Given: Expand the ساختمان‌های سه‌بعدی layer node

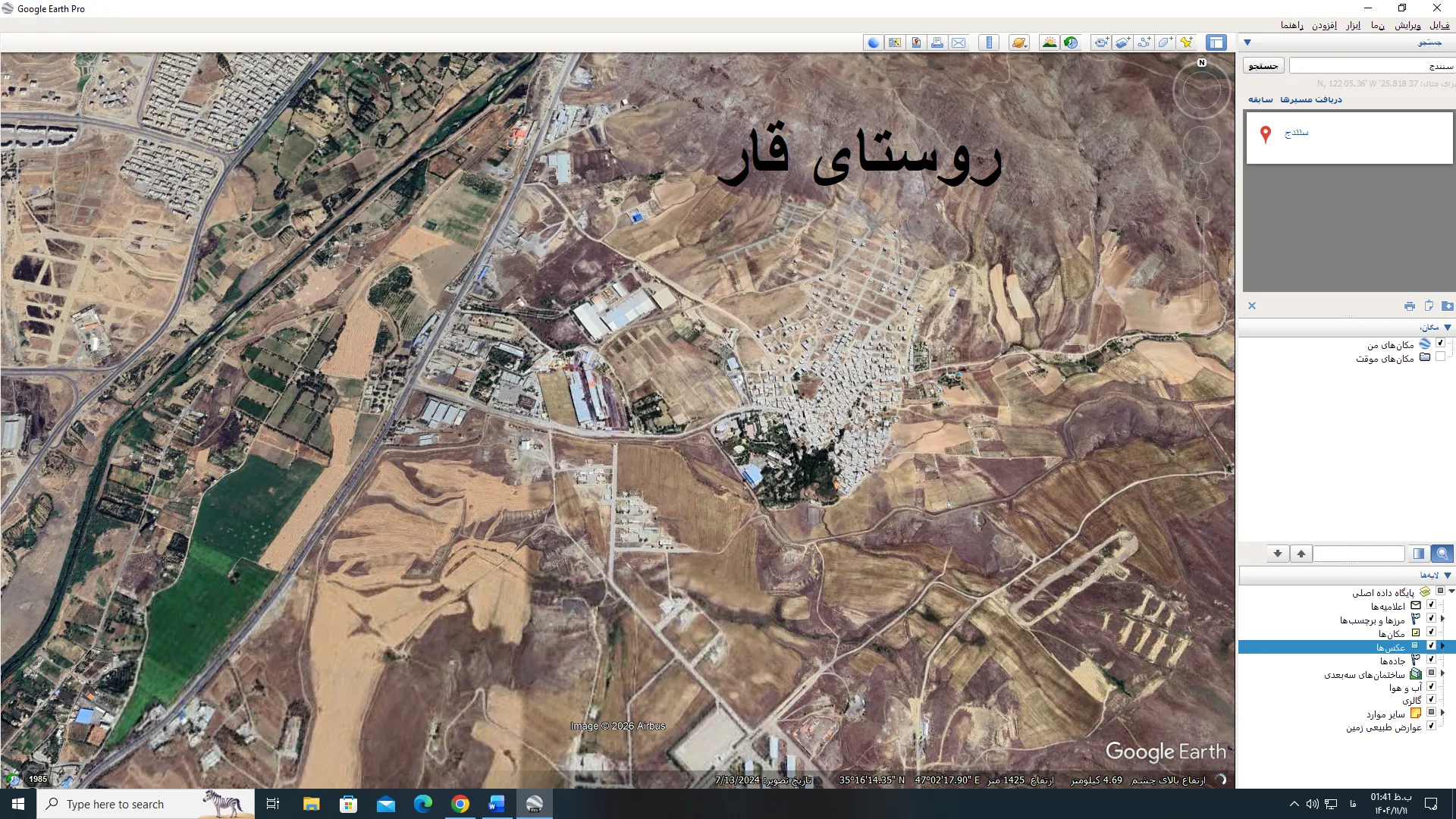Looking at the screenshot, I should [x=1442, y=673].
